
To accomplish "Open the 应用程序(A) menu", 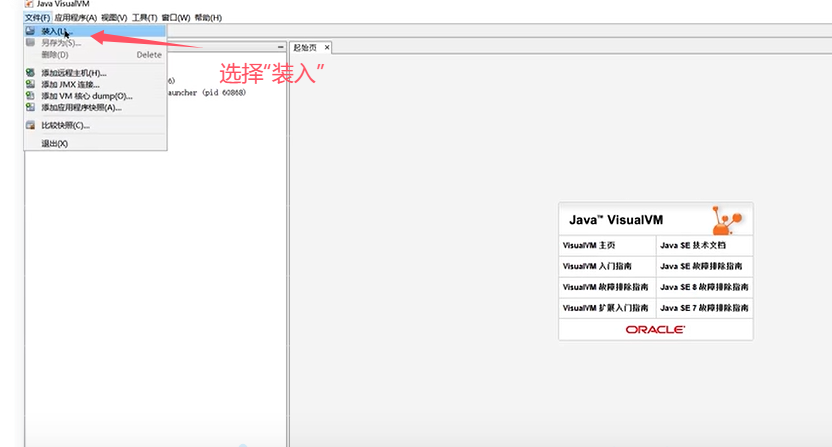I will (75, 18).
